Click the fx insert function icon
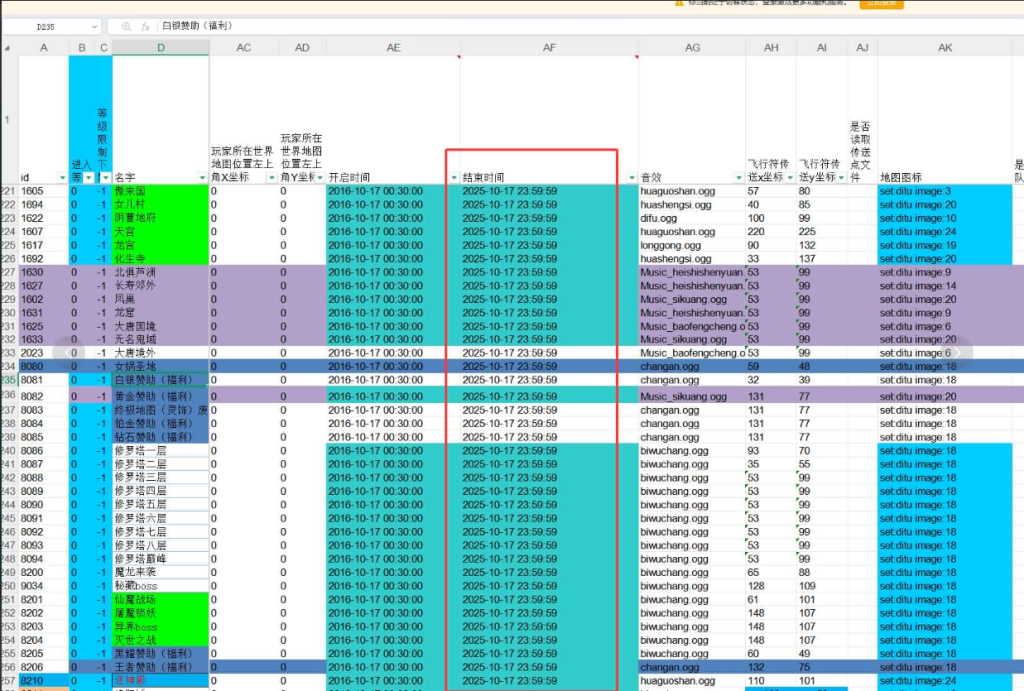This screenshot has width=1024, height=691. click(146, 27)
